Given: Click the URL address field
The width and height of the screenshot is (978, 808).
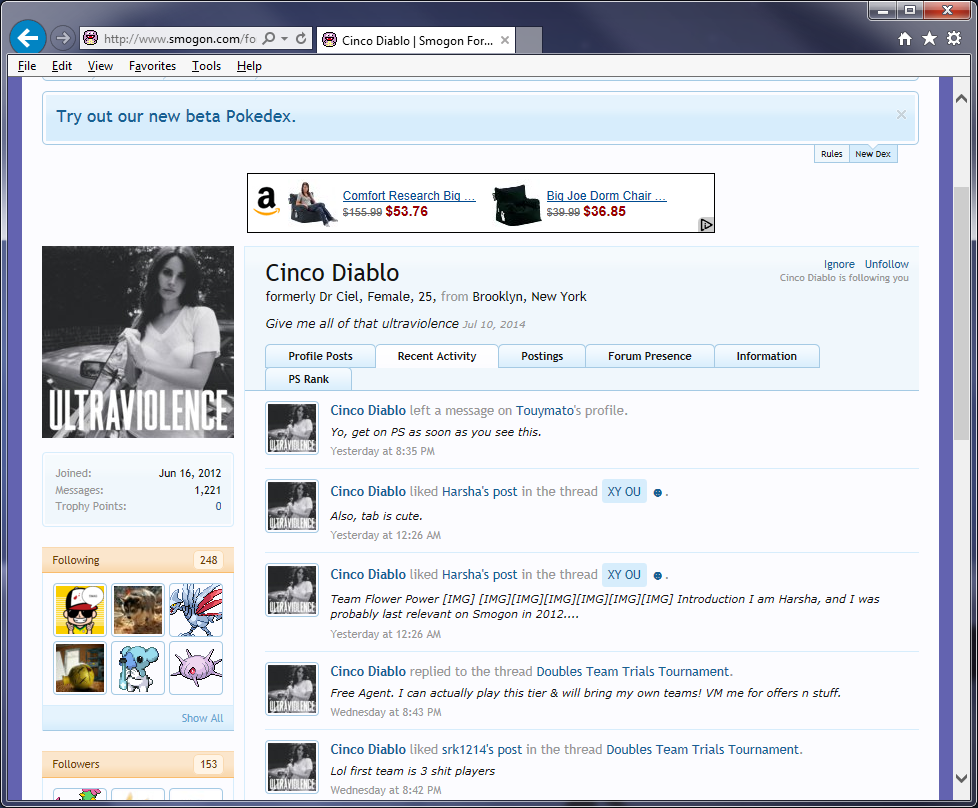Looking at the screenshot, I should click(179, 39).
